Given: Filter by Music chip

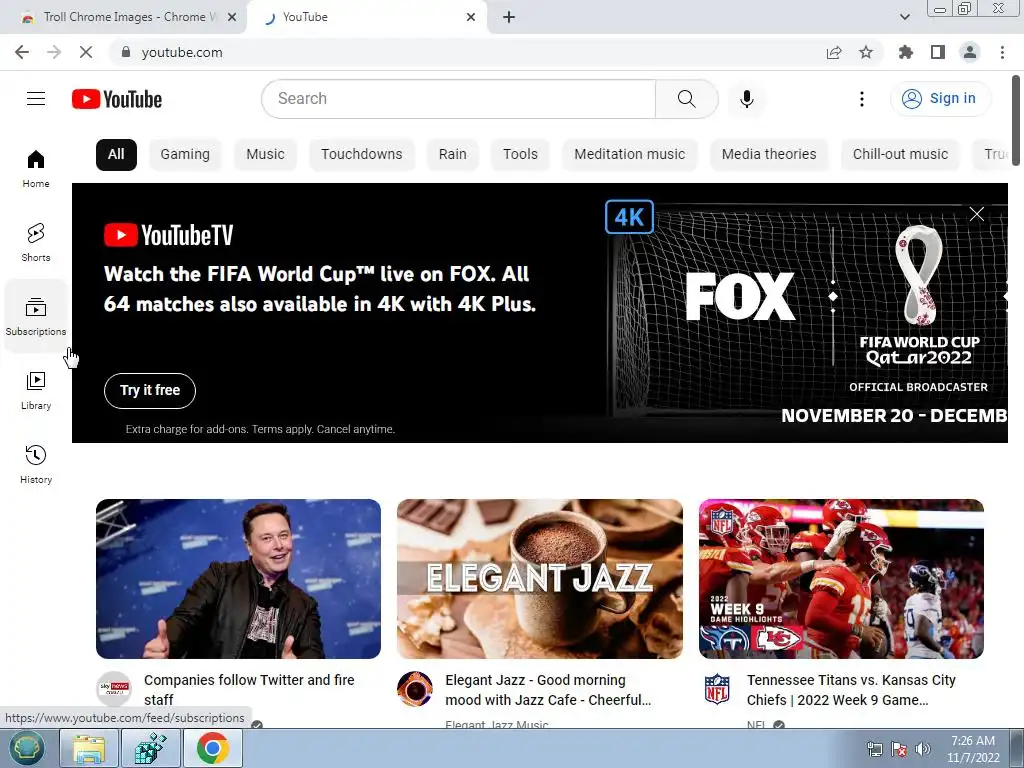Looking at the screenshot, I should pos(265,154).
